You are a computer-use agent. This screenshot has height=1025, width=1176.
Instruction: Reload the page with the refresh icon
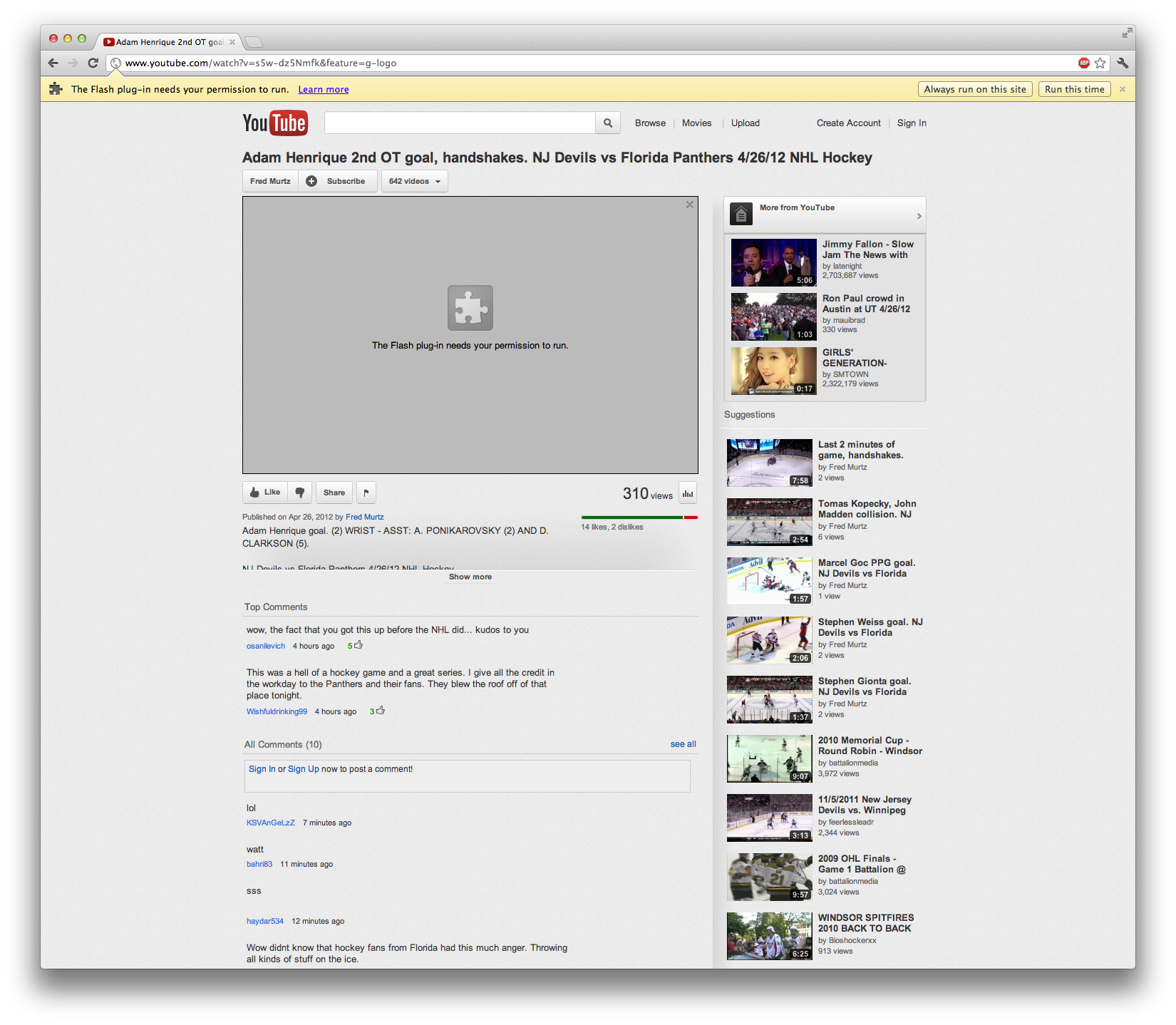93,63
